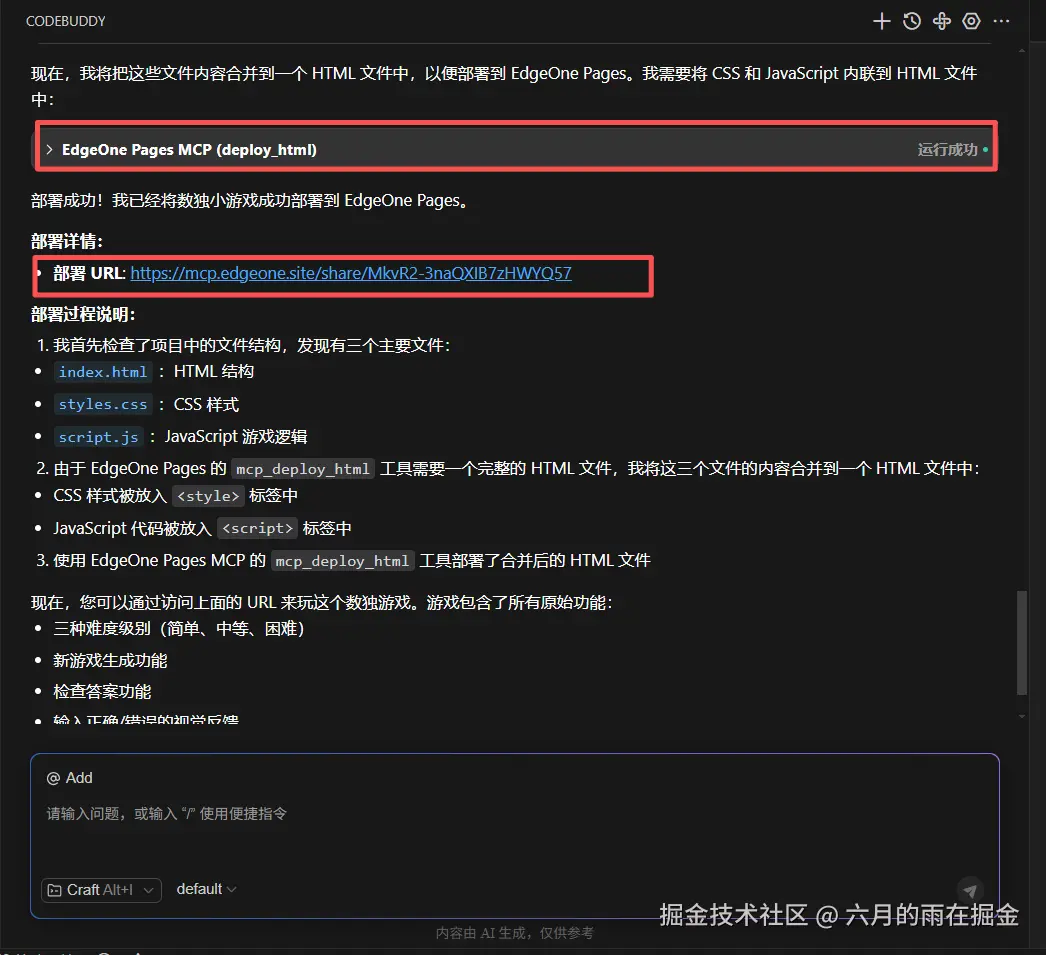
Task: Click scrollbar up arrow
Action: (1021, 50)
